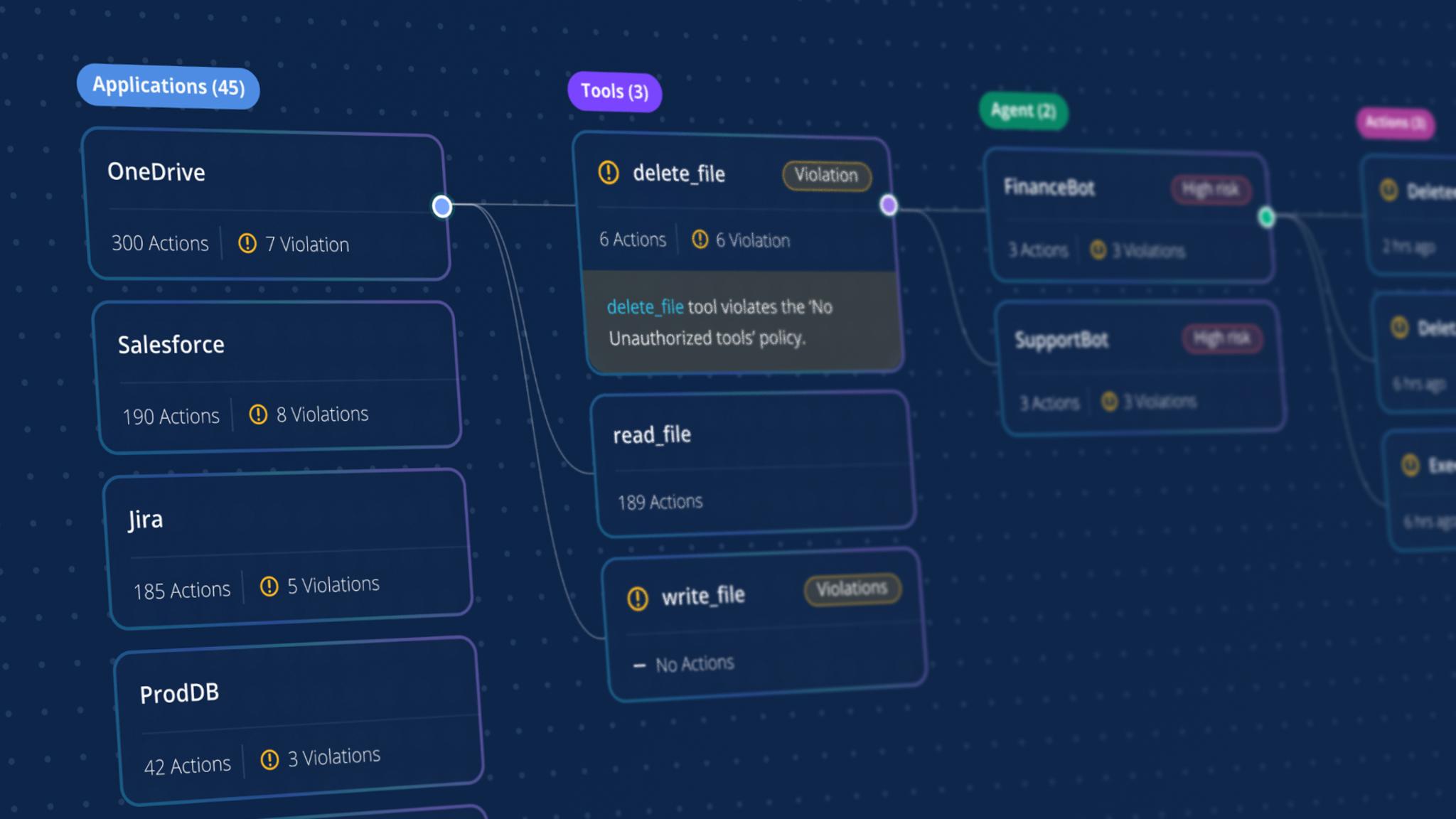The width and height of the screenshot is (1456, 819).
Task: Click '189 Actions' on read_file card
Action: 660,502
